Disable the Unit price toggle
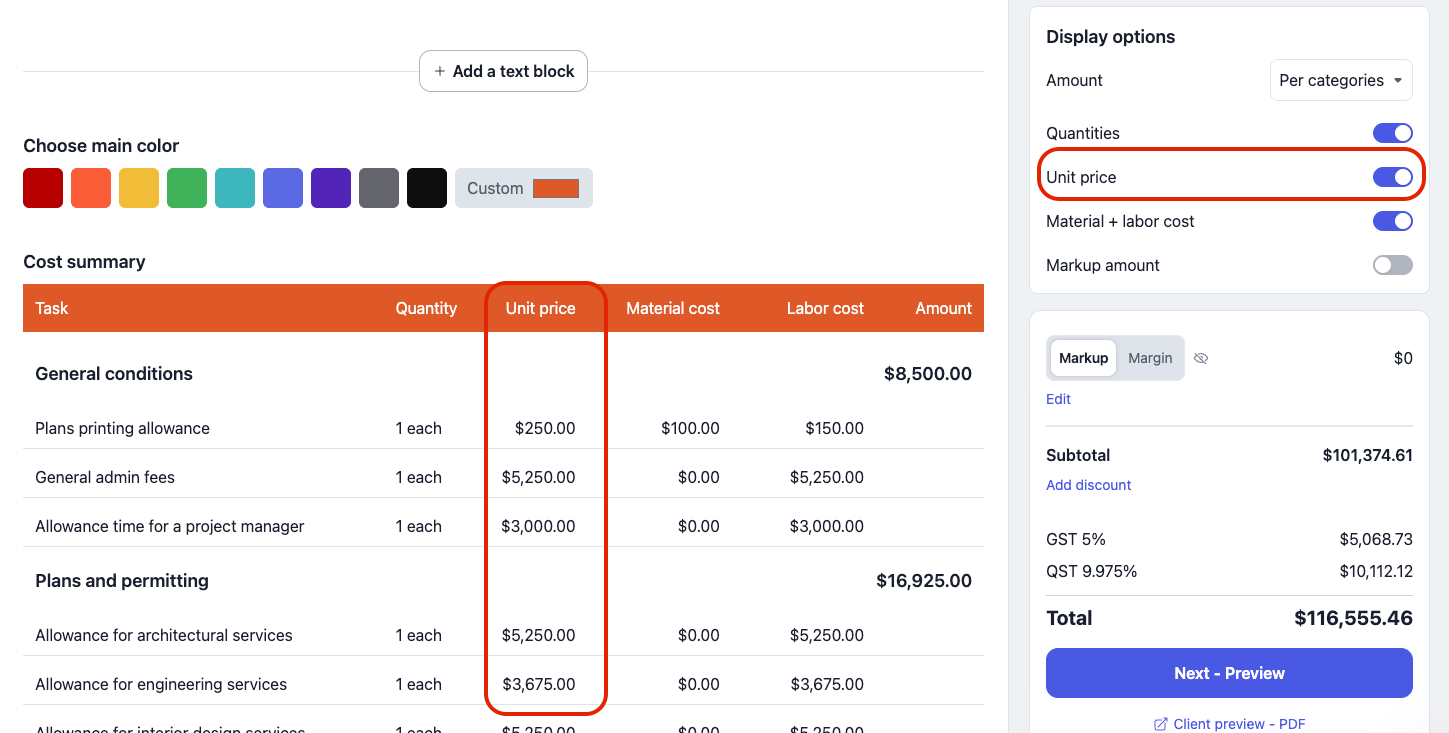The height and width of the screenshot is (733, 1449). pos(1392,177)
